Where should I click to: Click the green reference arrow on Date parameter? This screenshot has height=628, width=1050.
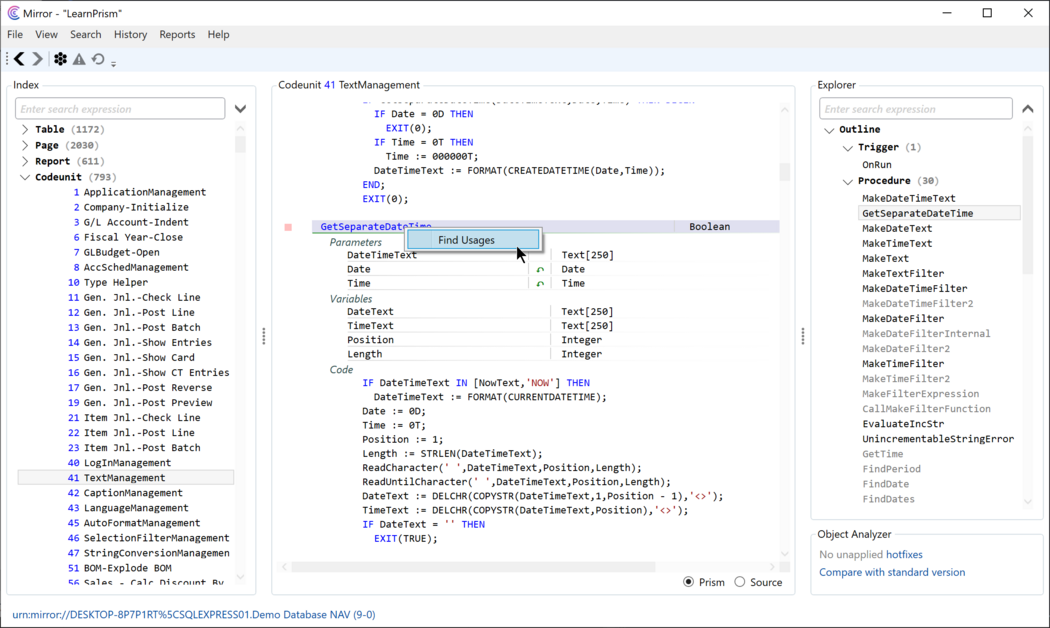pyautogui.click(x=540, y=269)
